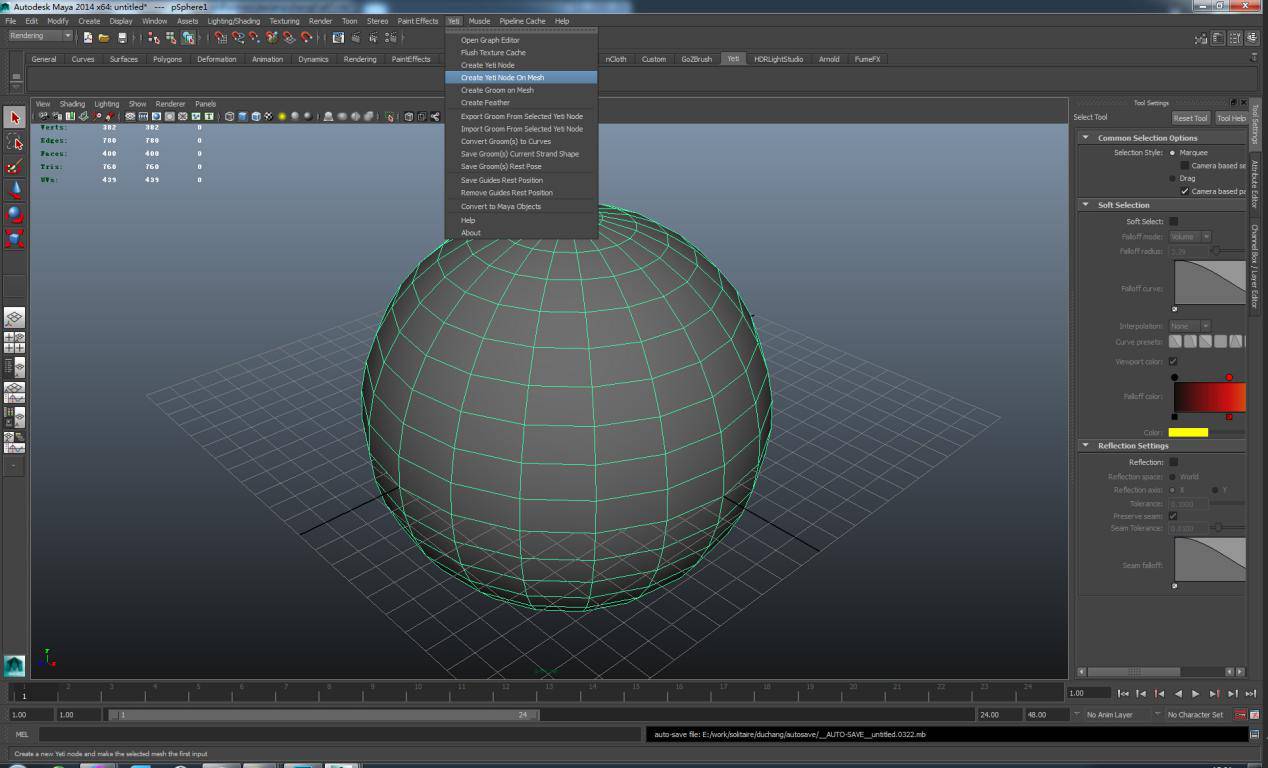Pick the Paint Selection tool
1268x768 pixels.
(14, 166)
